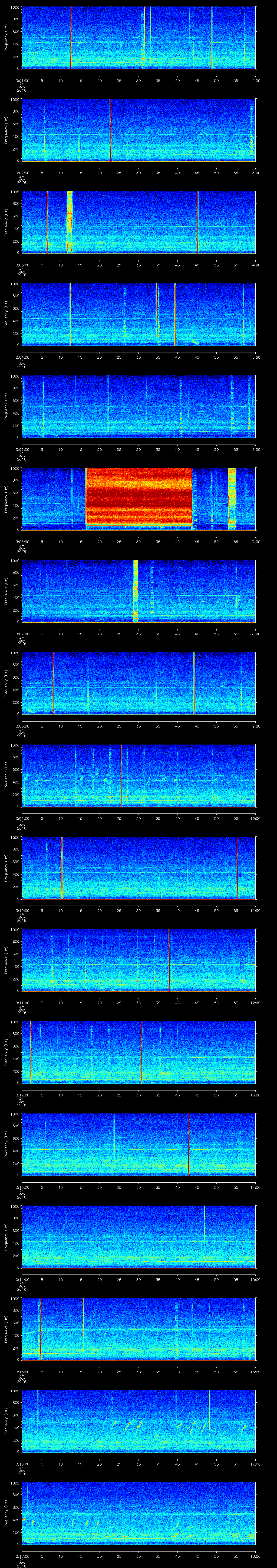Click the yellow-green burst near 29 in the 0:07:00 spectrogram
Image resolution: width=277 pixels, height=1568 pixels.
[136, 591]
